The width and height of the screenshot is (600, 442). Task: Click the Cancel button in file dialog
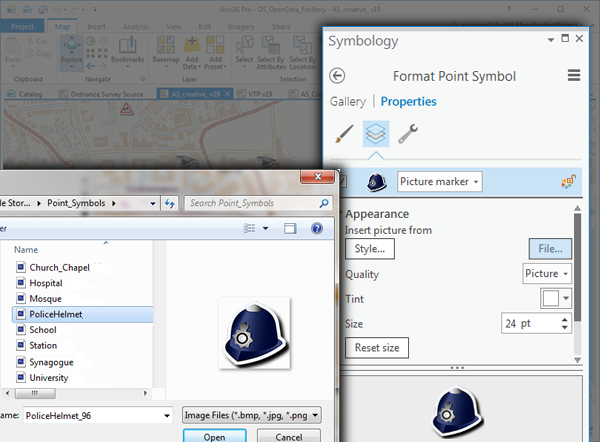[289, 436]
